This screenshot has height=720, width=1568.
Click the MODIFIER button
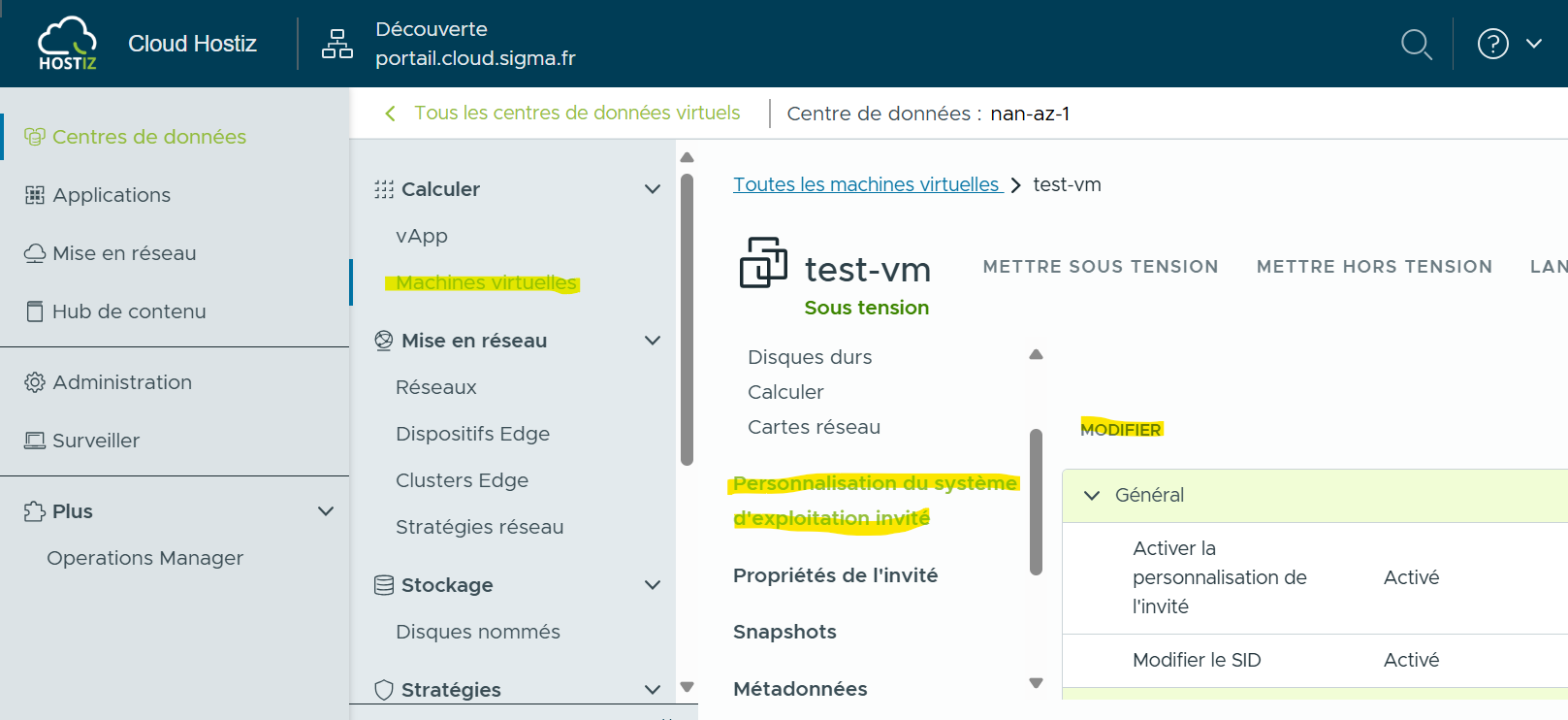point(1120,430)
